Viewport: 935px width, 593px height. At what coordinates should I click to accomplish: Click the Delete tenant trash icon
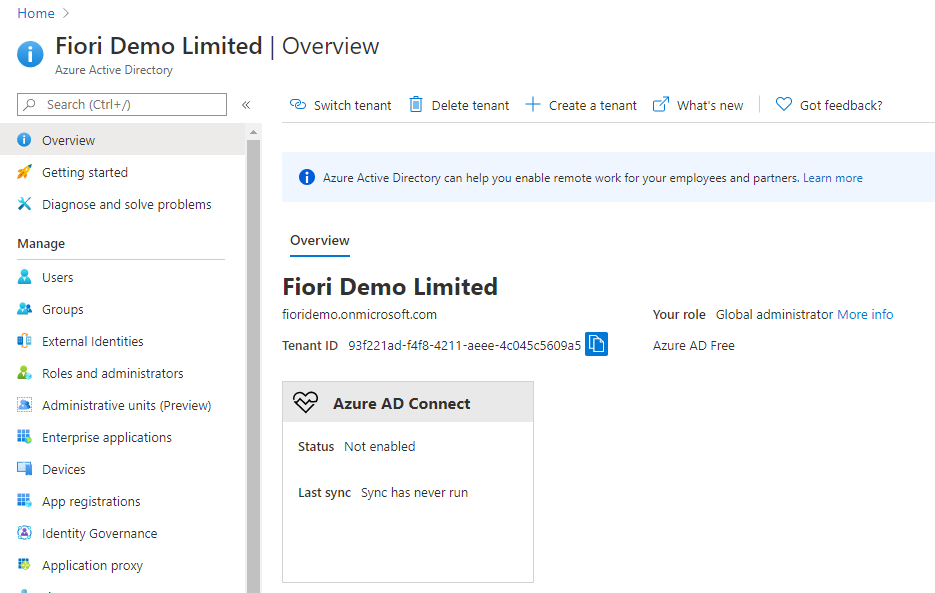[416, 104]
